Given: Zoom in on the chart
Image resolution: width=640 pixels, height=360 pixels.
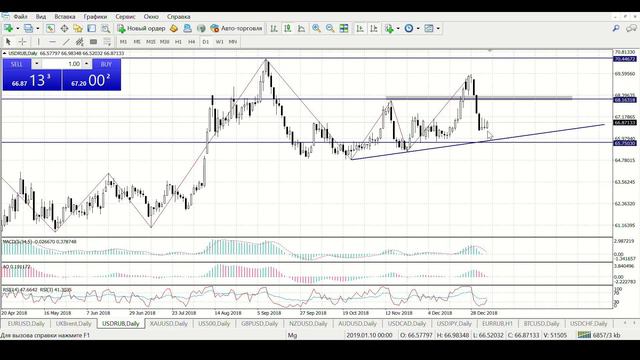Looking at the screenshot, I should (316, 28).
